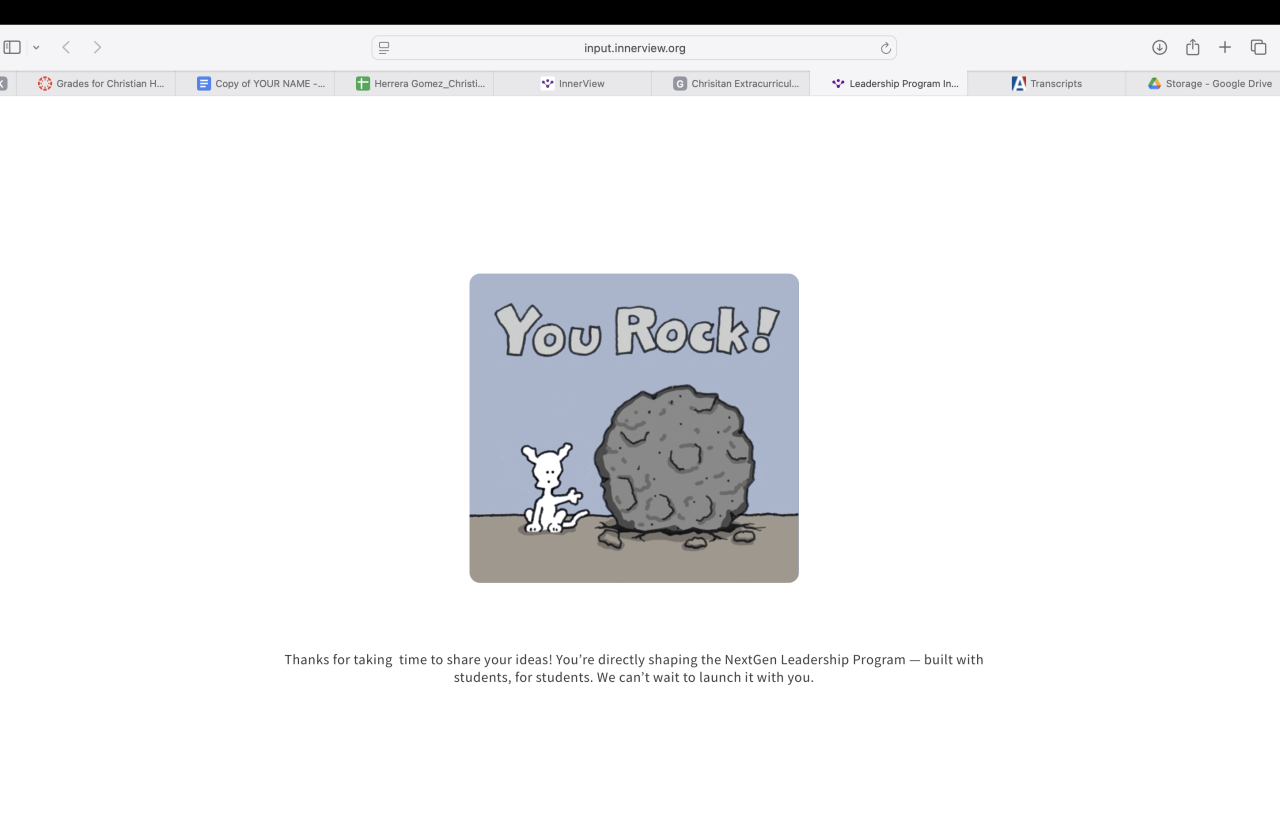This screenshot has width=1280, height=837.
Task: Open the Share menu
Action: tap(1192, 47)
